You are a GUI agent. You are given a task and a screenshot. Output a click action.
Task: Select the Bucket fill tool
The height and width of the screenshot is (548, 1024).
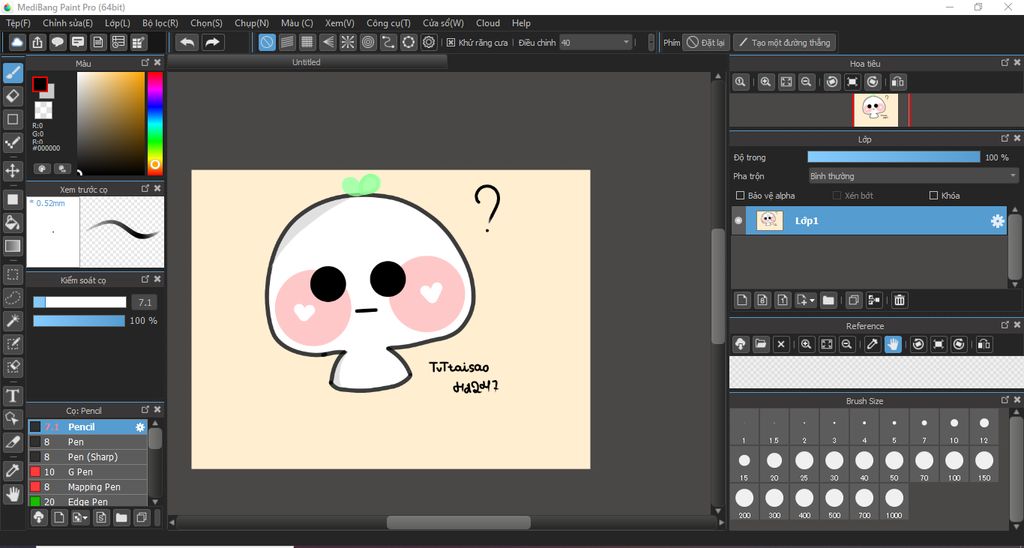(12, 223)
